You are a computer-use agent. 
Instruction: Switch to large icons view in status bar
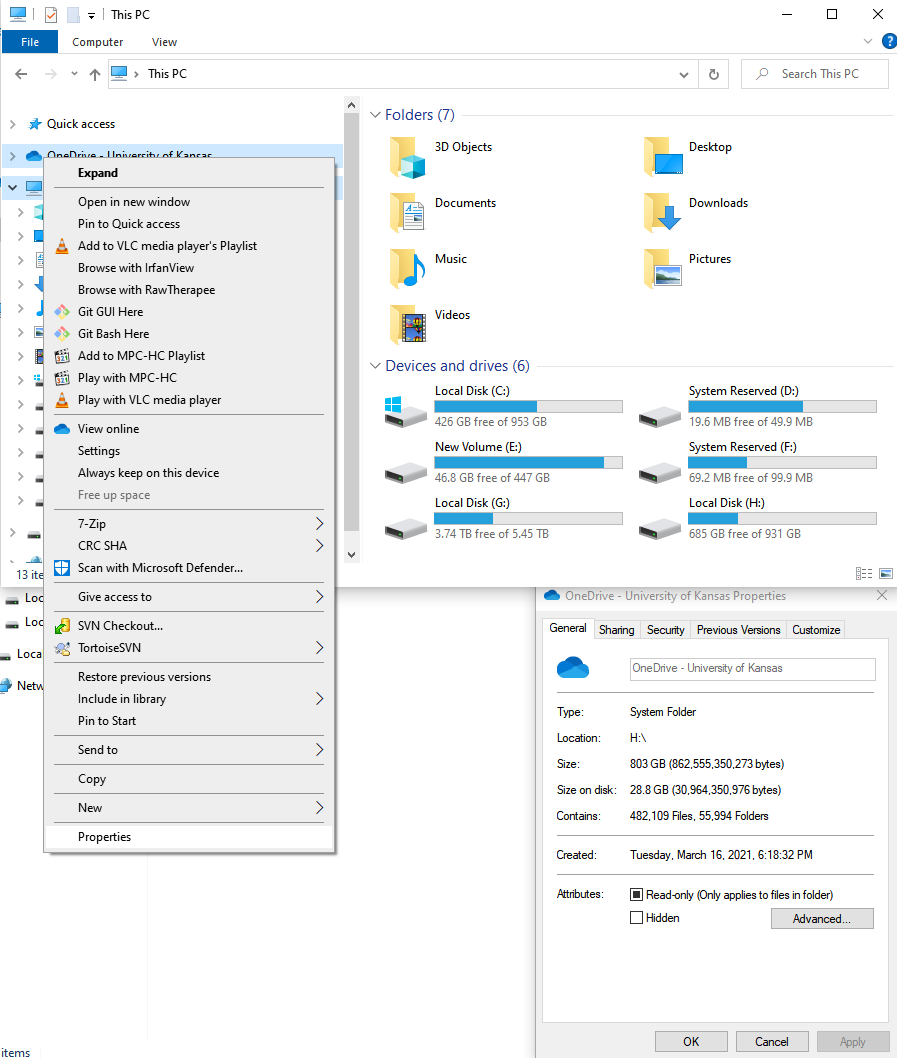(886, 574)
